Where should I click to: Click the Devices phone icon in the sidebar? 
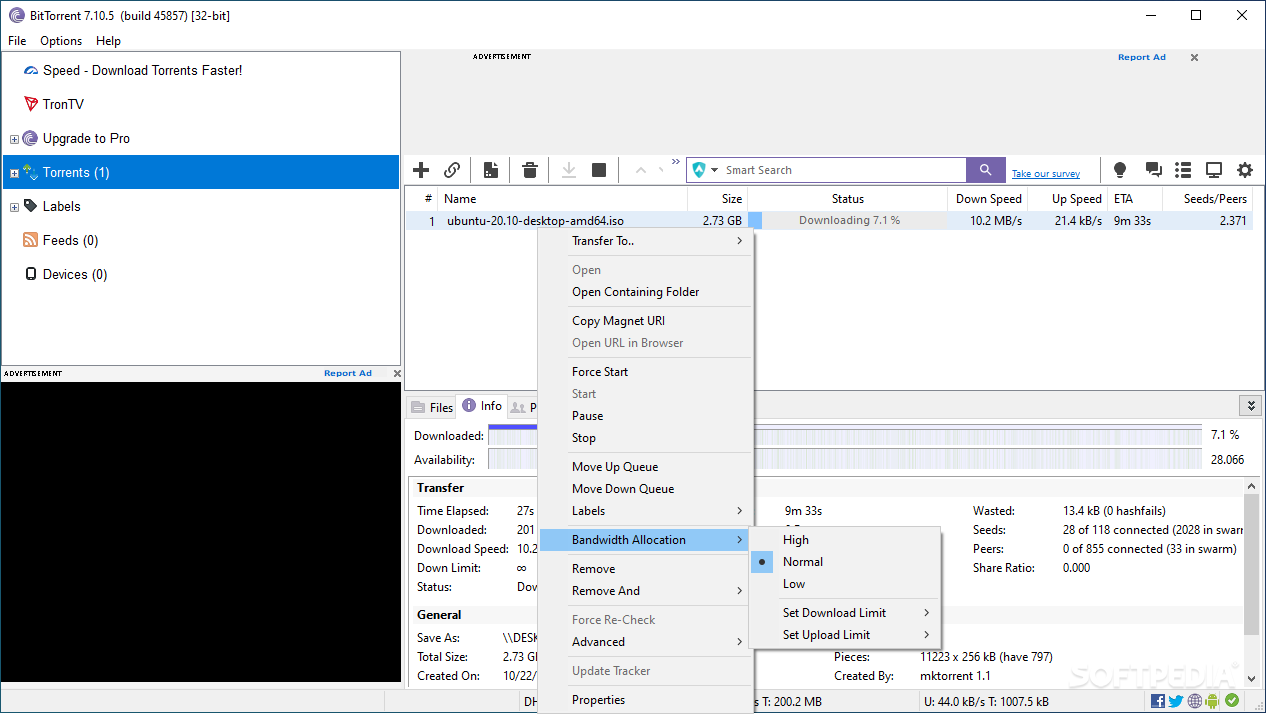[x=30, y=274]
